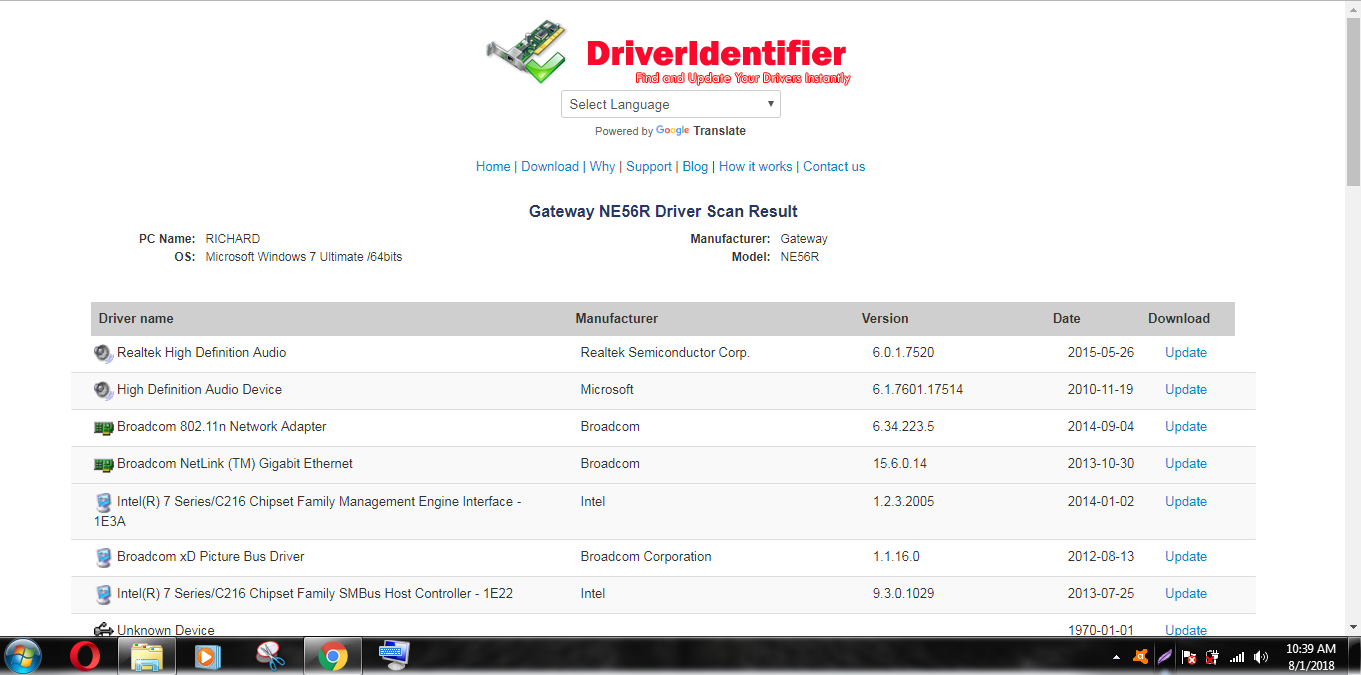Click the High Definition Audio Device speaker icon

pos(104,390)
